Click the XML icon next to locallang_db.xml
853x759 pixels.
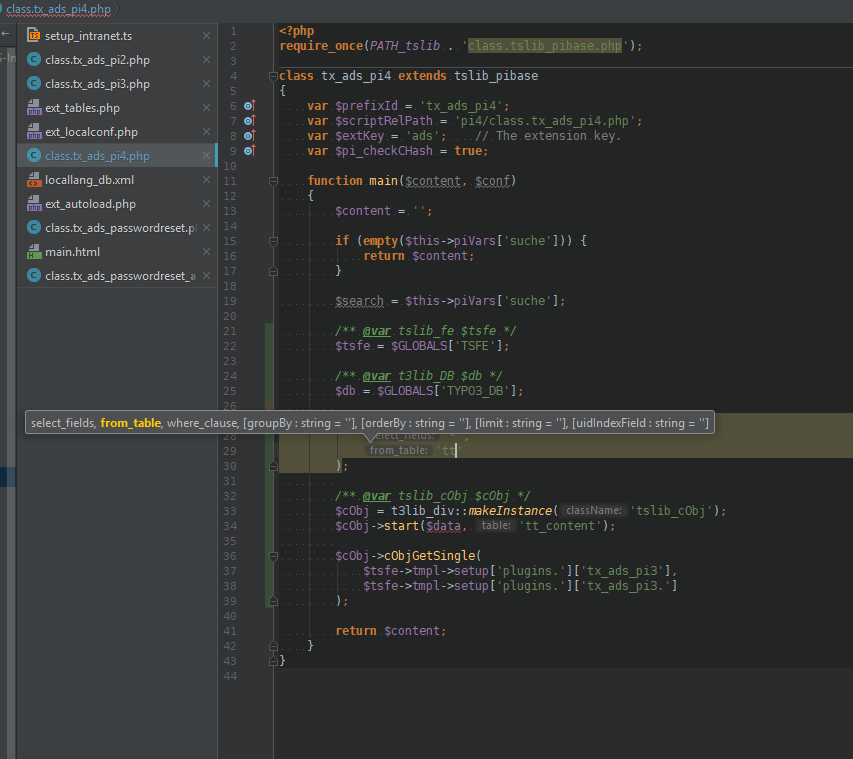click(33, 180)
